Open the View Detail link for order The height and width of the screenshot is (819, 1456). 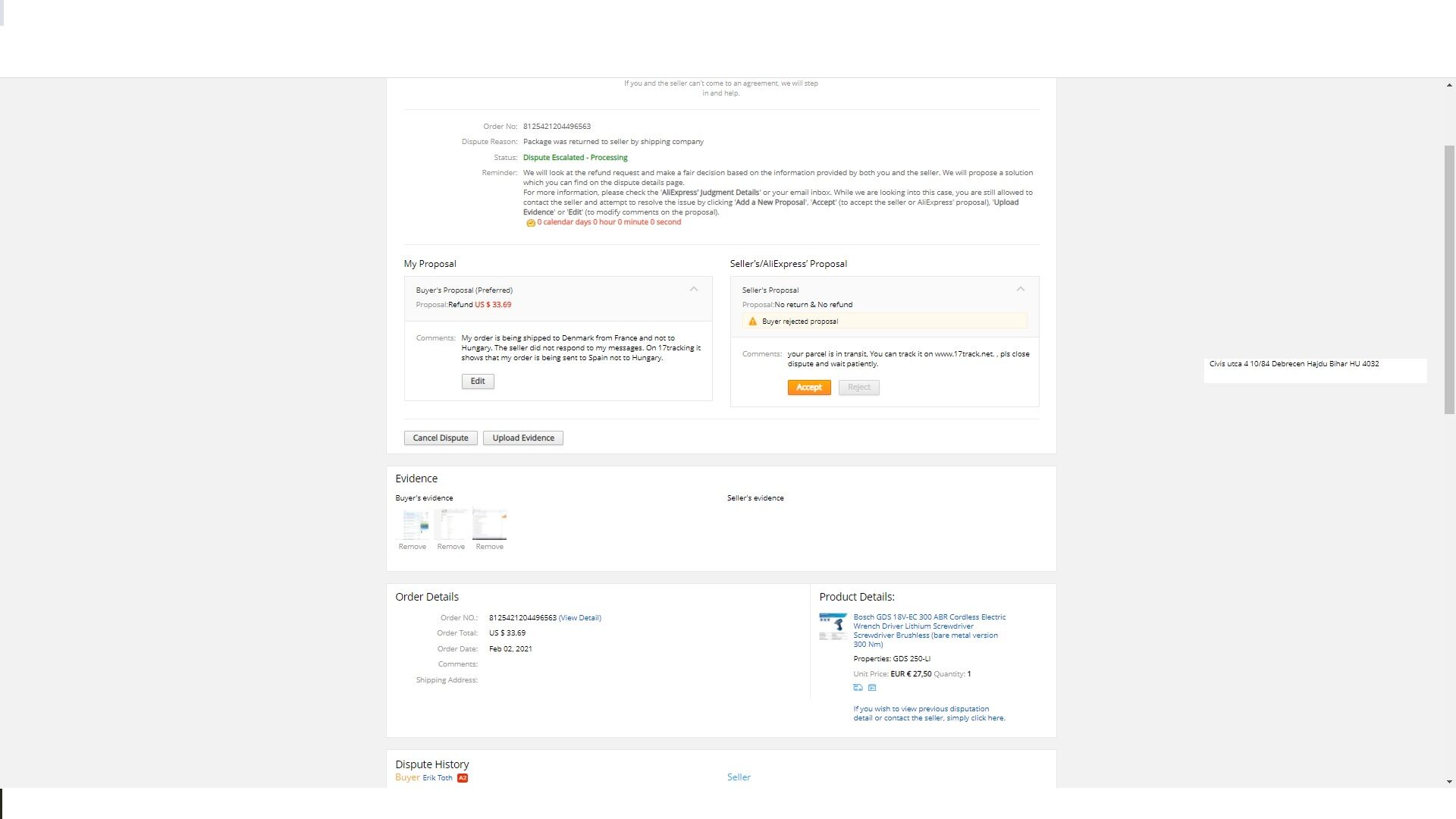[x=580, y=618]
